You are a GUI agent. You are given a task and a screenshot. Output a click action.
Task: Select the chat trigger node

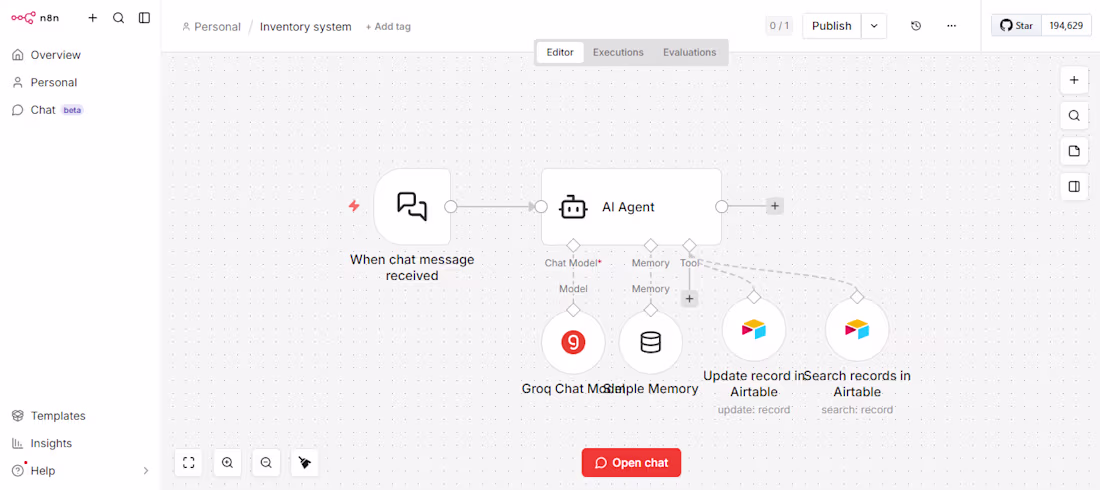[x=412, y=206]
